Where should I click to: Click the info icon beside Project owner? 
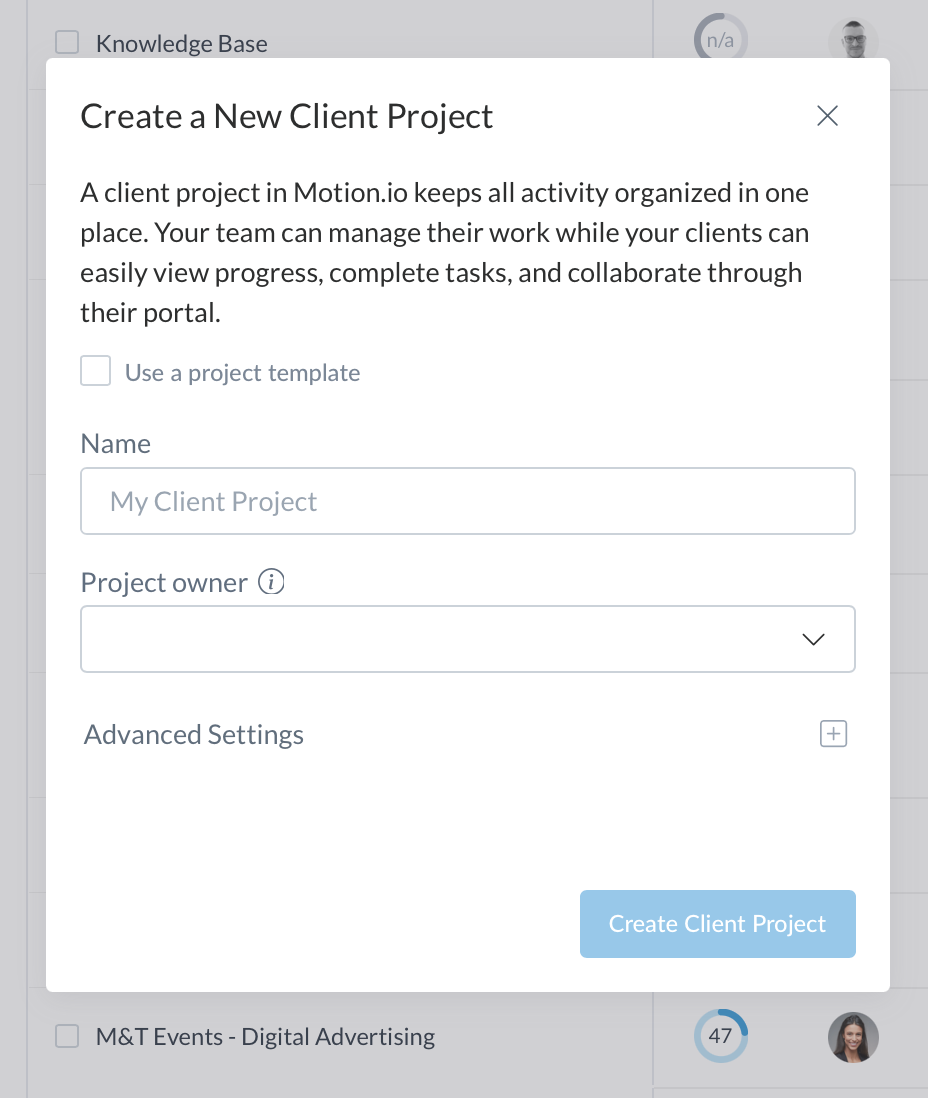[271, 582]
